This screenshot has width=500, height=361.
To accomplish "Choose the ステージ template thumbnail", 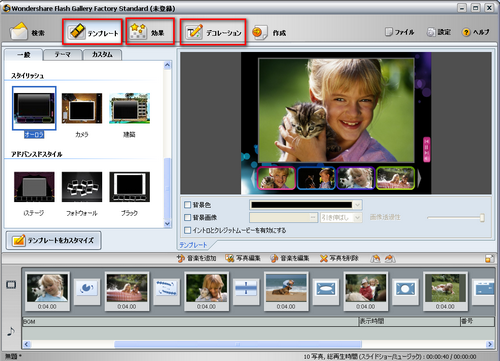I will point(34,187).
